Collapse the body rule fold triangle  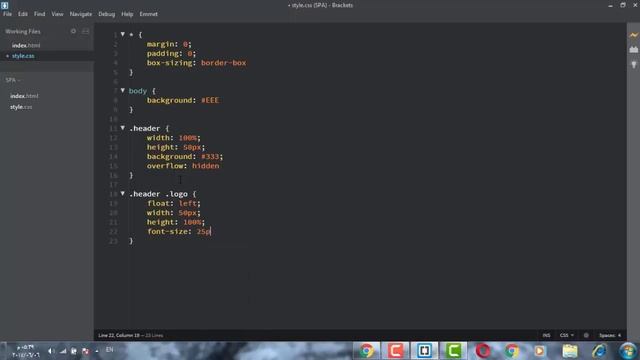(x=122, y=90)
